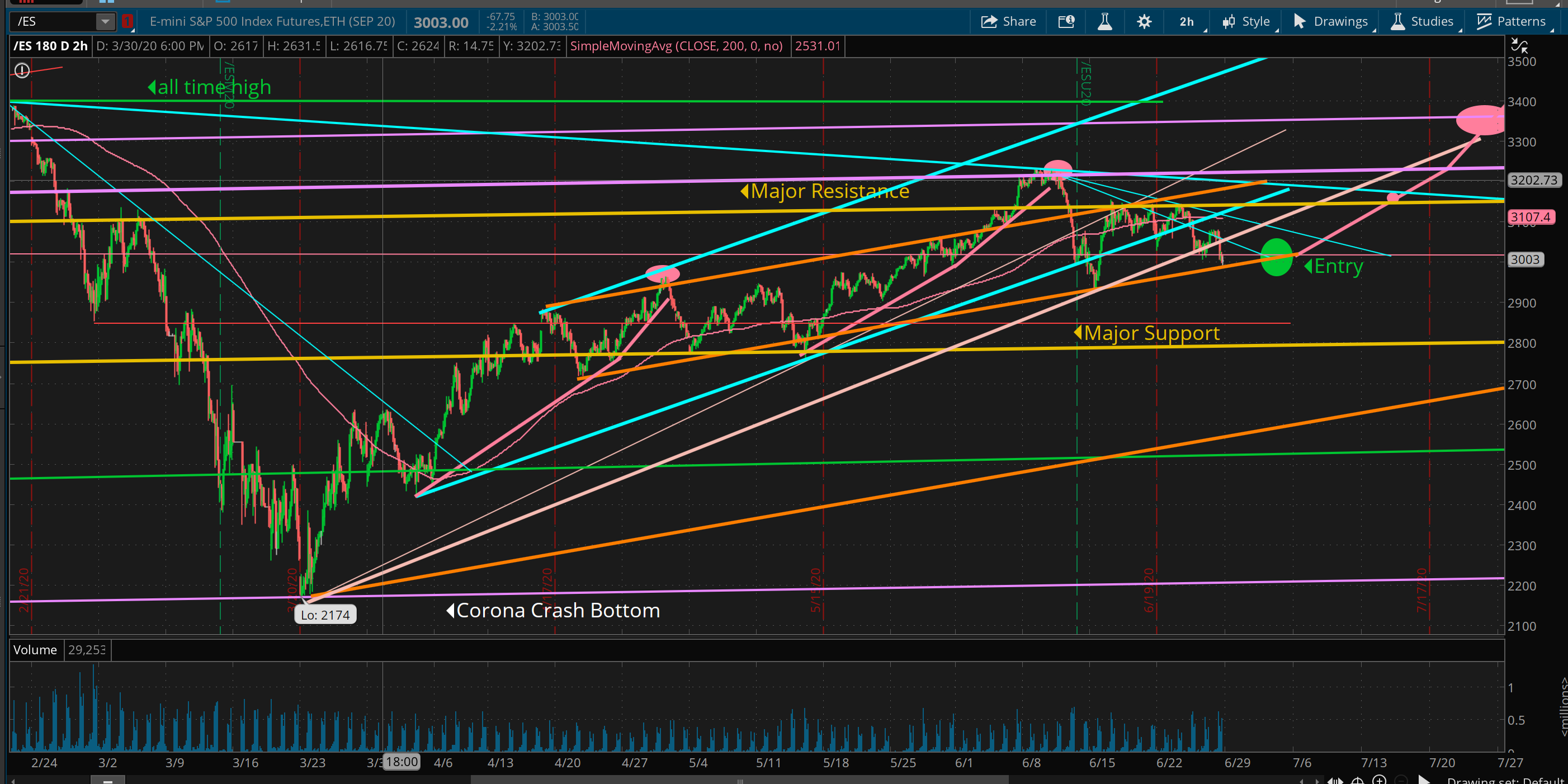The image size is (1568, 784).
Task: Click the Volume study label
Action: [x=35, y=649]
